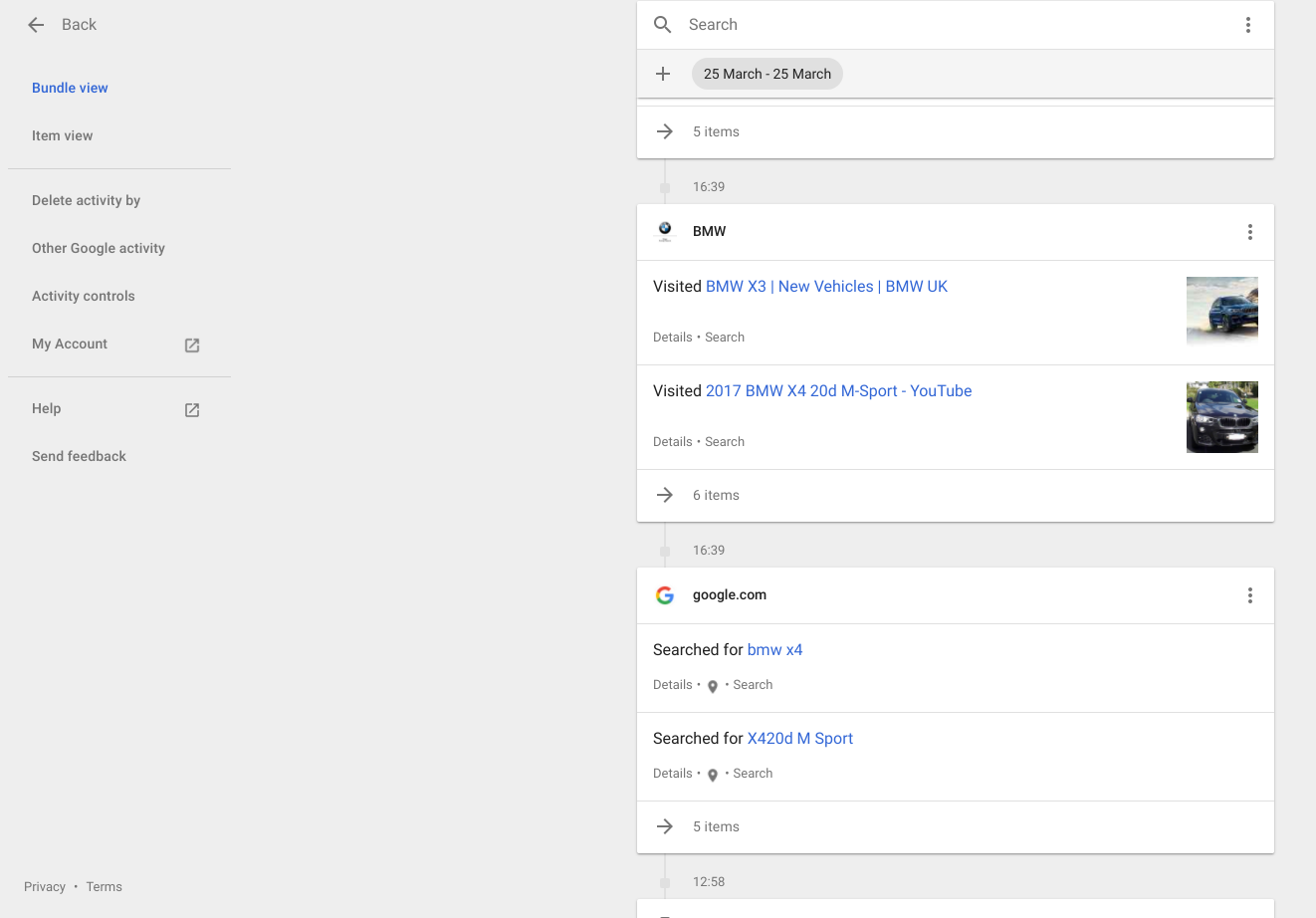Open the google.com card's three-dot options menu
This screenshot has height=918, width=1316.
[1249, 595]
